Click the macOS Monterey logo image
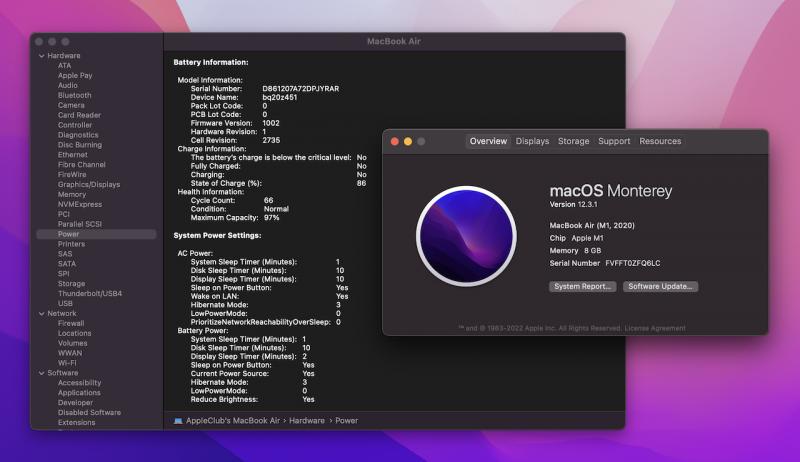 coord(466,236)
